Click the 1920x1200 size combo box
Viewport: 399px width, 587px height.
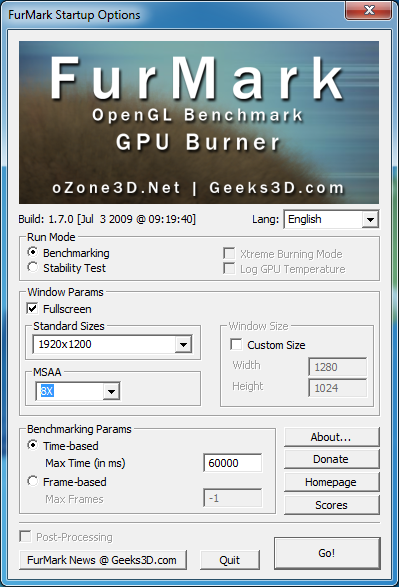(112, 344)
